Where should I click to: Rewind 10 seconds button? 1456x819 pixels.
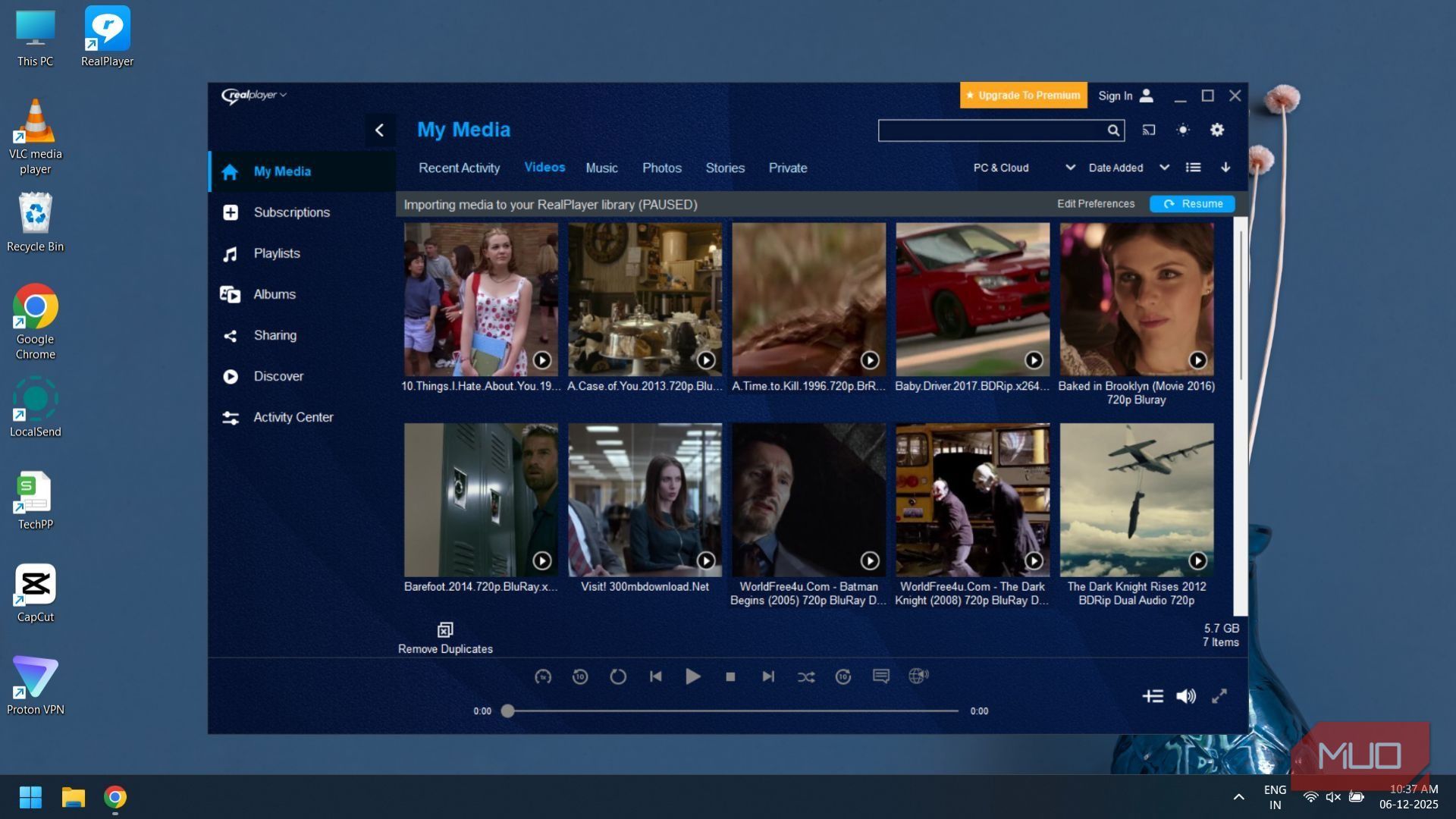pyautogui.click(x=580, y=676)
